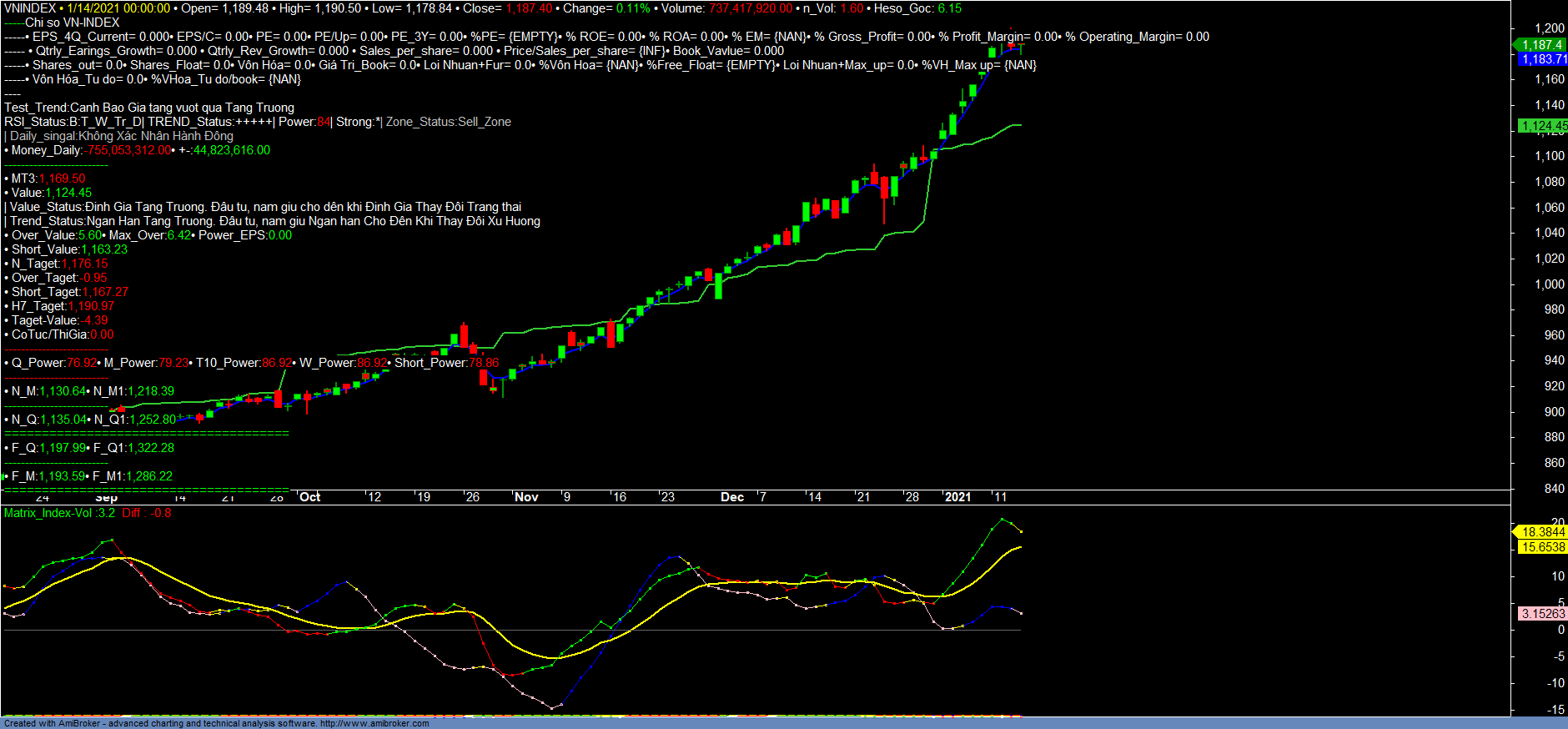Click the blue 1,183.71 axis value label
Screen dimensions: 1568x729
pyautogui.click(x=1542, y=59)
